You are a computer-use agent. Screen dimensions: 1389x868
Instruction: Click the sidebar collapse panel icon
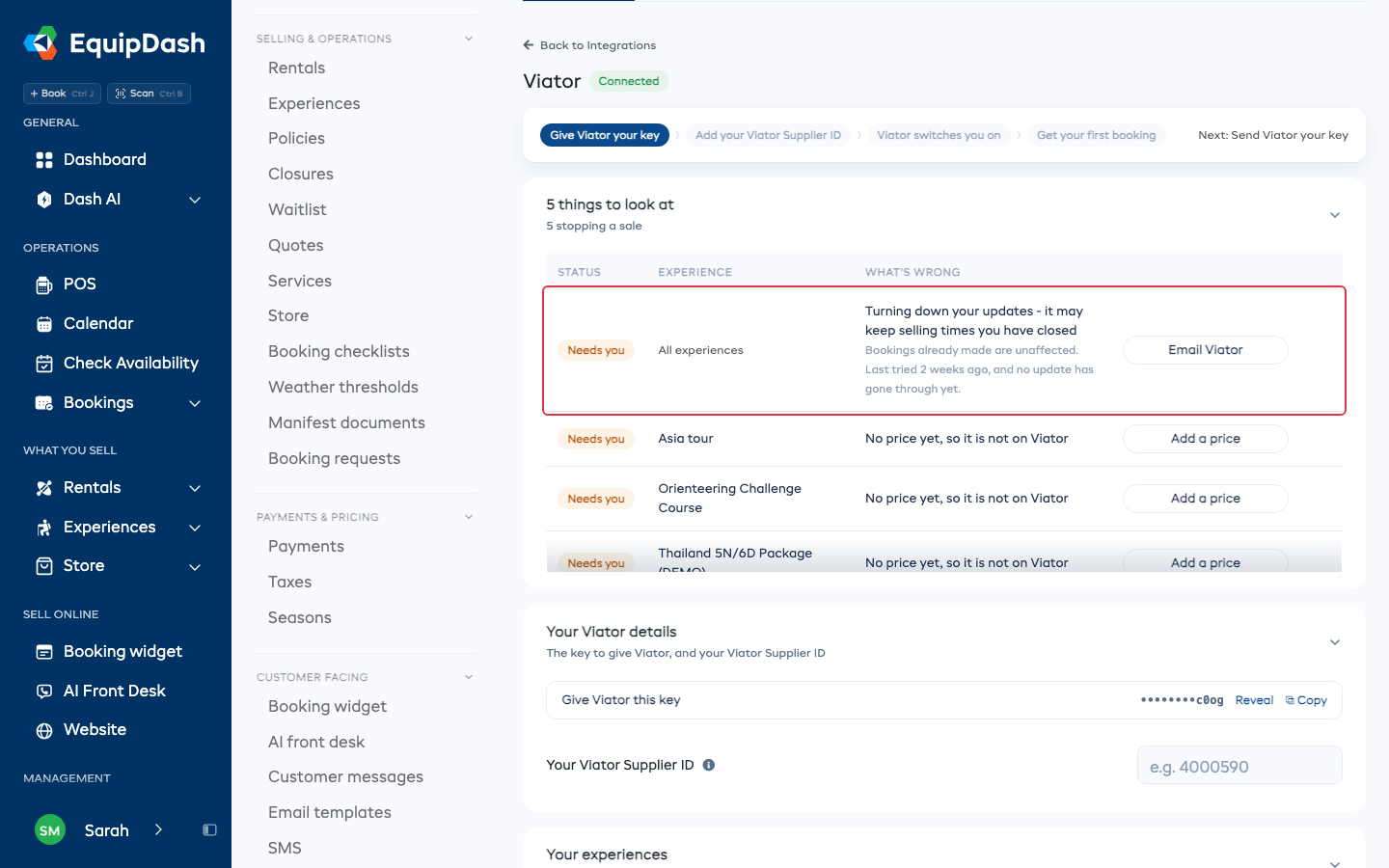coord(209,829)
